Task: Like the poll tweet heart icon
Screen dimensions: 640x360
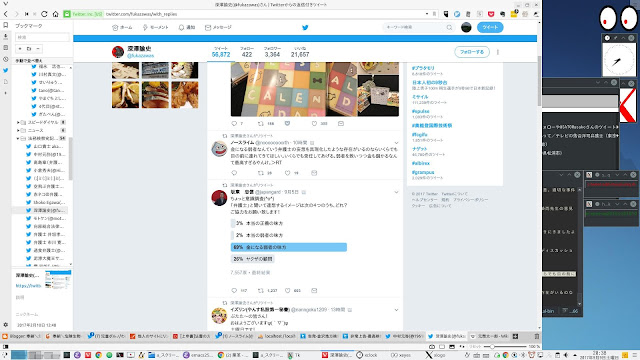Action: pos(287,291)
